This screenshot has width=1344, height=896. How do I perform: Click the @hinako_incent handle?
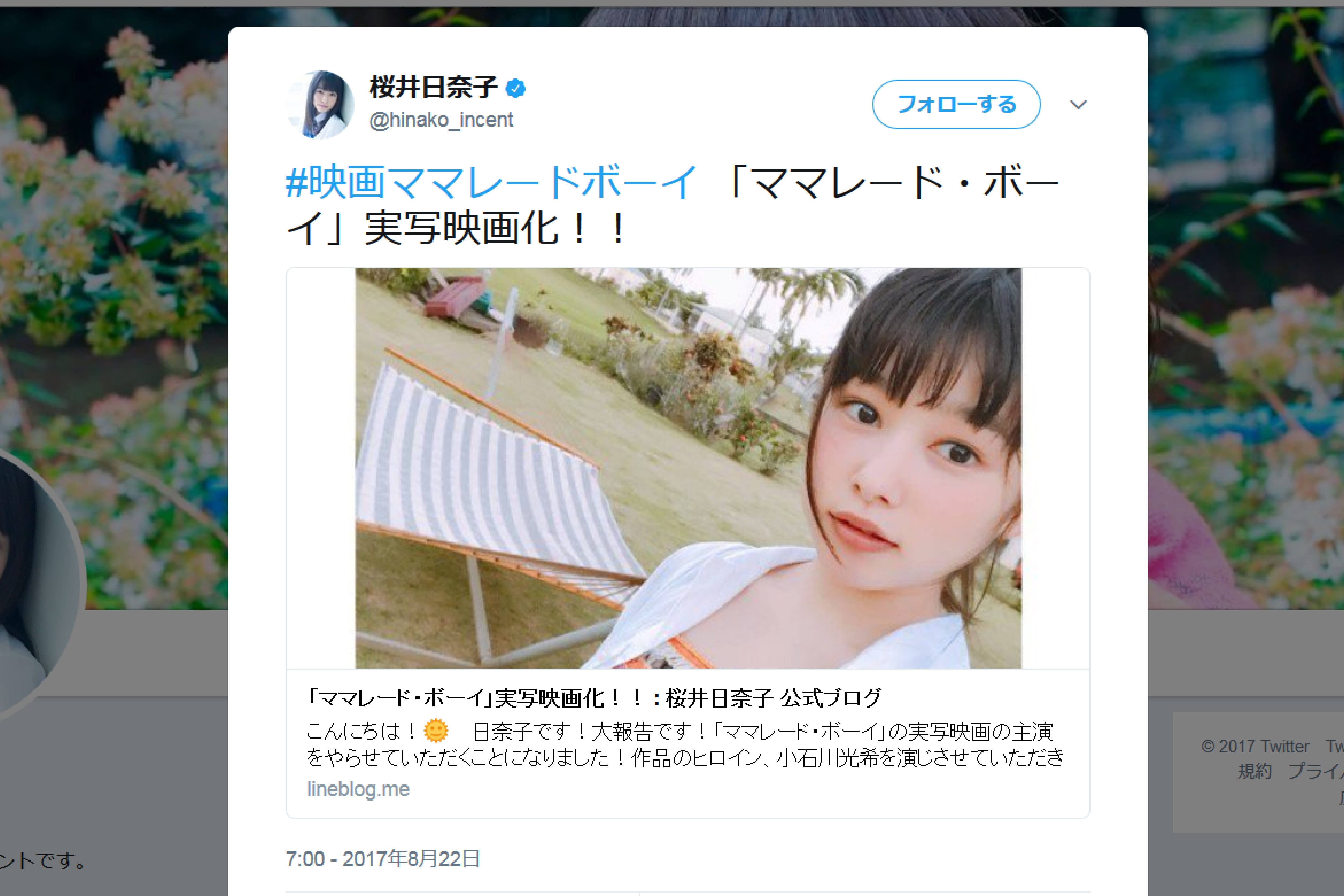[x=441, y=120]
